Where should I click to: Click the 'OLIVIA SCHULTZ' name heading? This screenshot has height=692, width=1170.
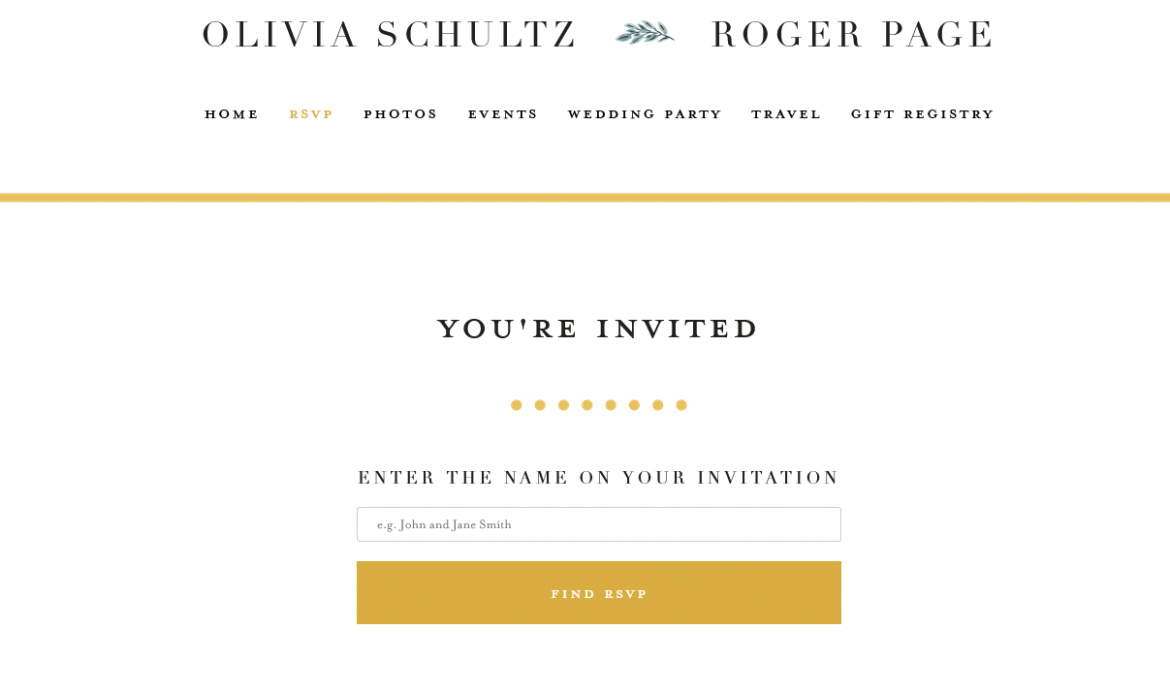tap(389, 33)
